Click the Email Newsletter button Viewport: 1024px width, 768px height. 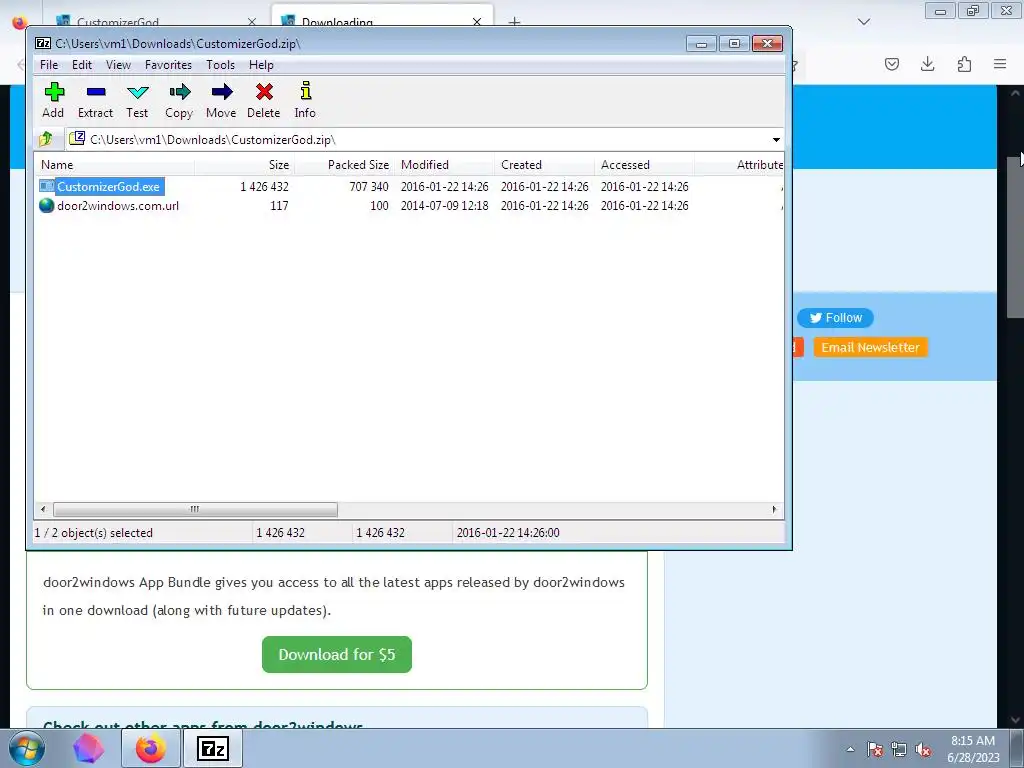click(871, 347)
